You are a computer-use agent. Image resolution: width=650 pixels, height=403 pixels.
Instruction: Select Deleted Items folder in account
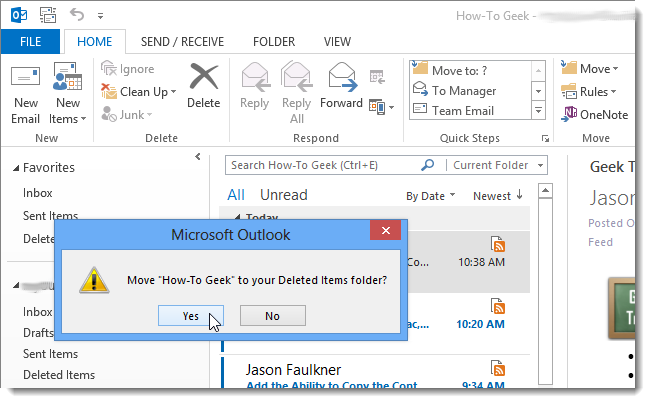pyautogui.click(x=59, y=375)
